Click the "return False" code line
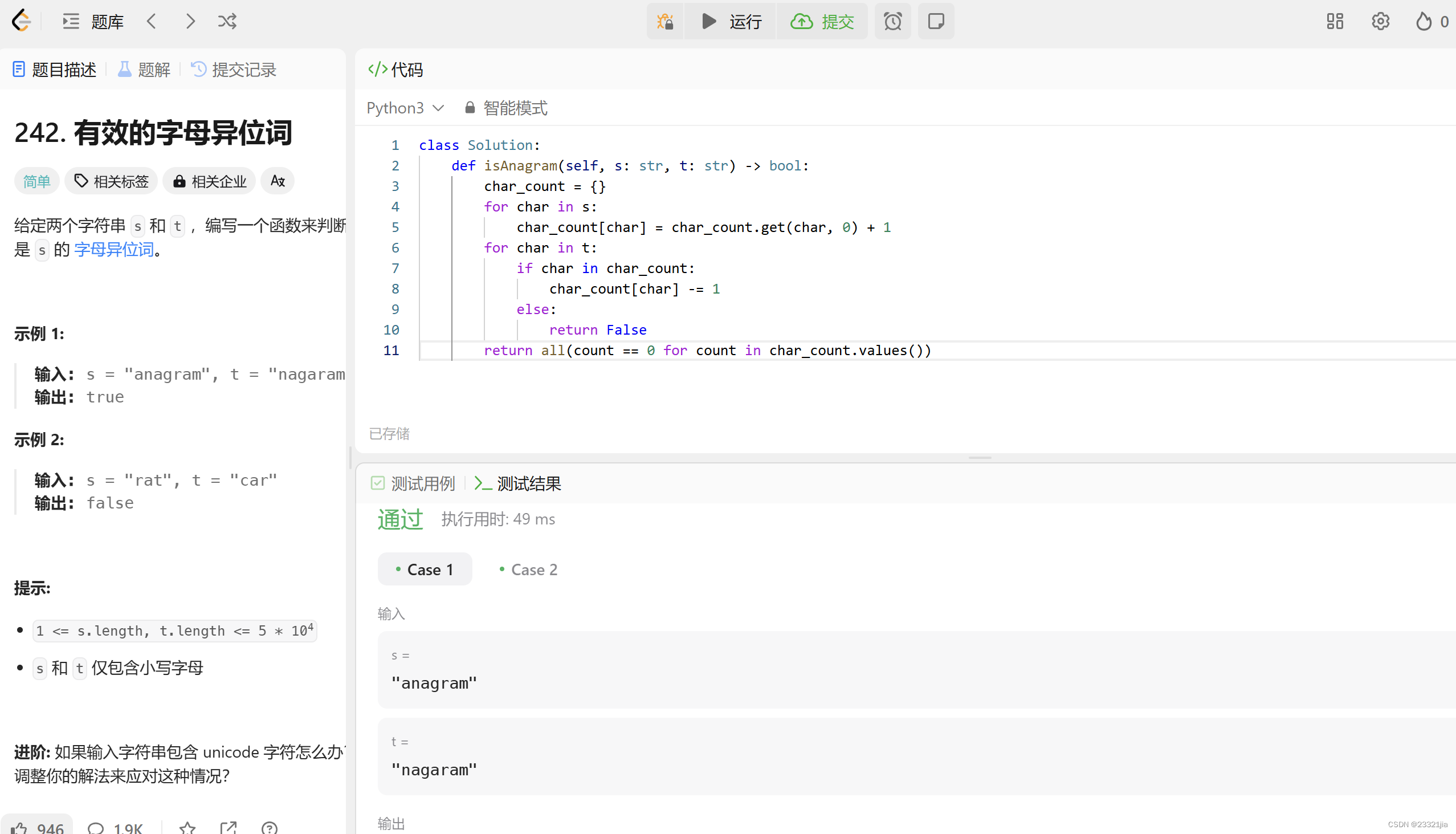The height and width of the screenshot is (834, 1456). coord(598,329)
